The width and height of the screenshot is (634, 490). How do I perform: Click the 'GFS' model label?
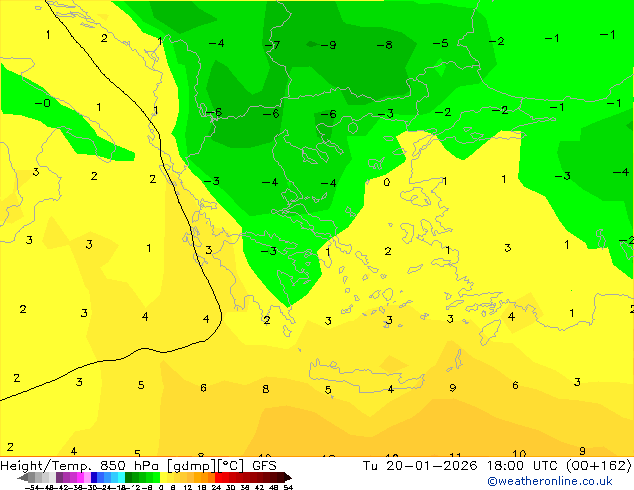(264, 465)
